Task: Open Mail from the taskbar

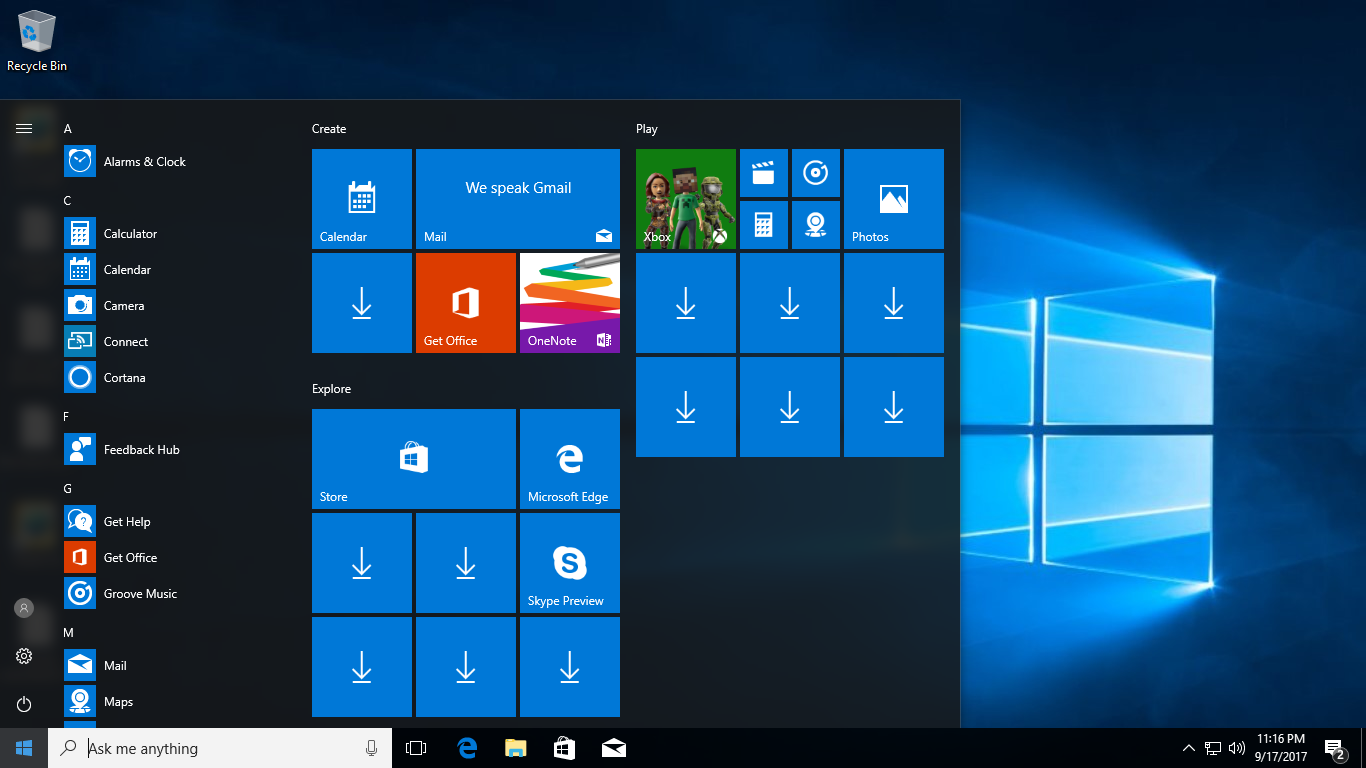Action: (x=613, y=748)
